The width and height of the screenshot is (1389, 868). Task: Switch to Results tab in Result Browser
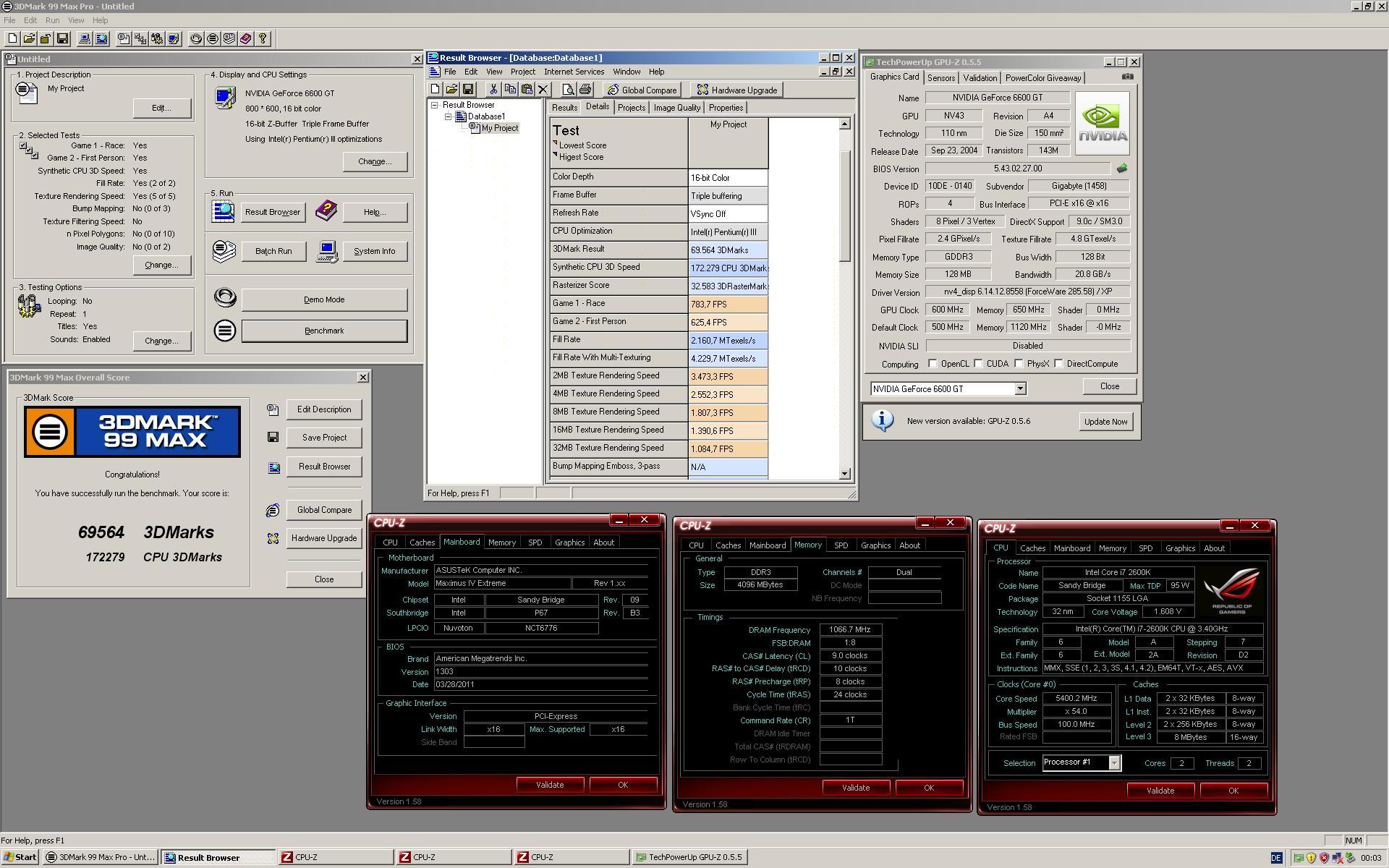pos(564,108)
